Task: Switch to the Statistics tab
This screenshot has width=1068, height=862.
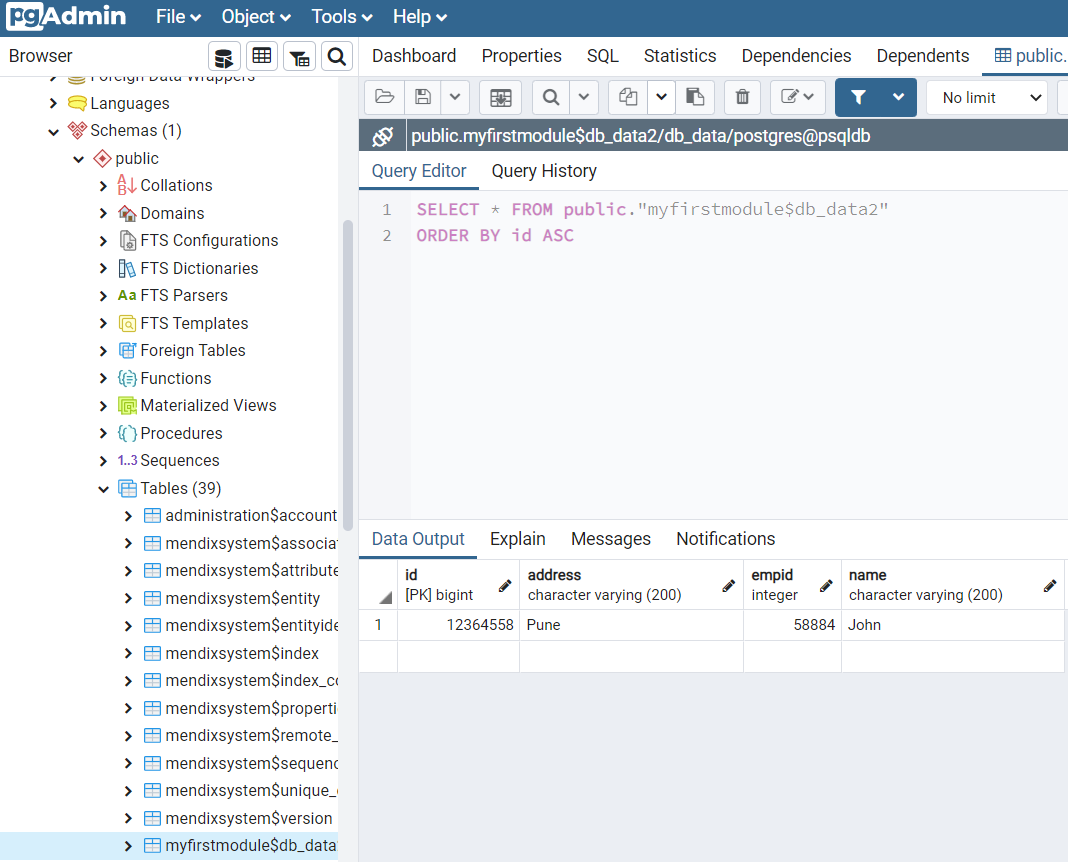Action: [680, 56]
